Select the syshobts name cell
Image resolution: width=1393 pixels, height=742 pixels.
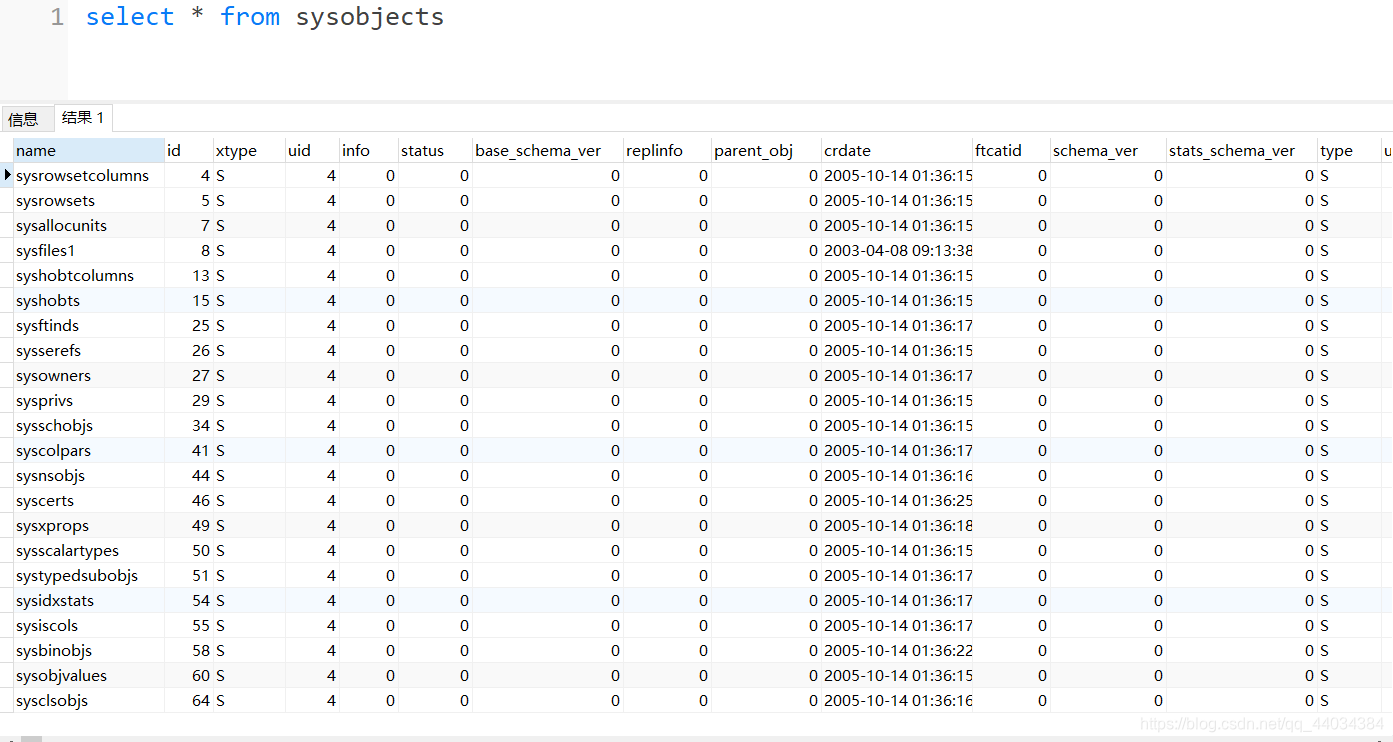tap(89, 300)
